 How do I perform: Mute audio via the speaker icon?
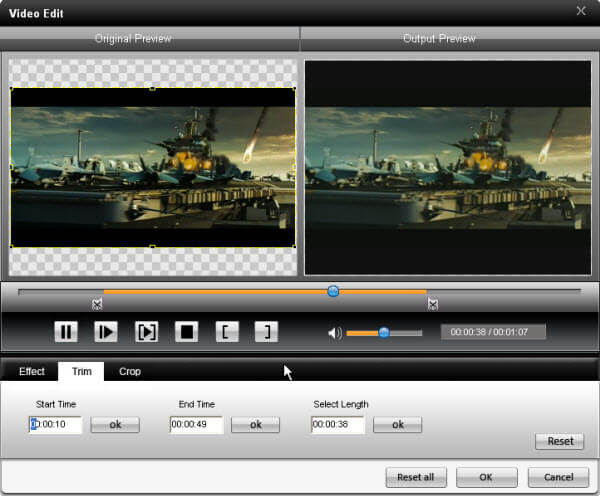coord(335,333)
